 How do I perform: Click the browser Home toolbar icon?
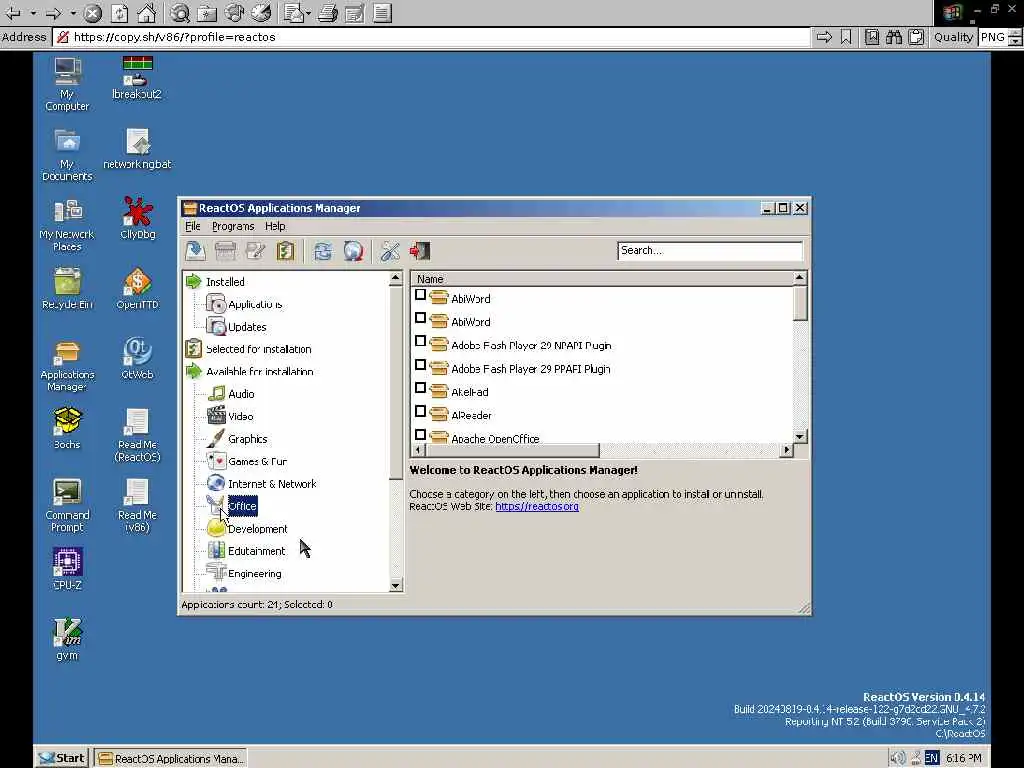(x=146, y=13)
